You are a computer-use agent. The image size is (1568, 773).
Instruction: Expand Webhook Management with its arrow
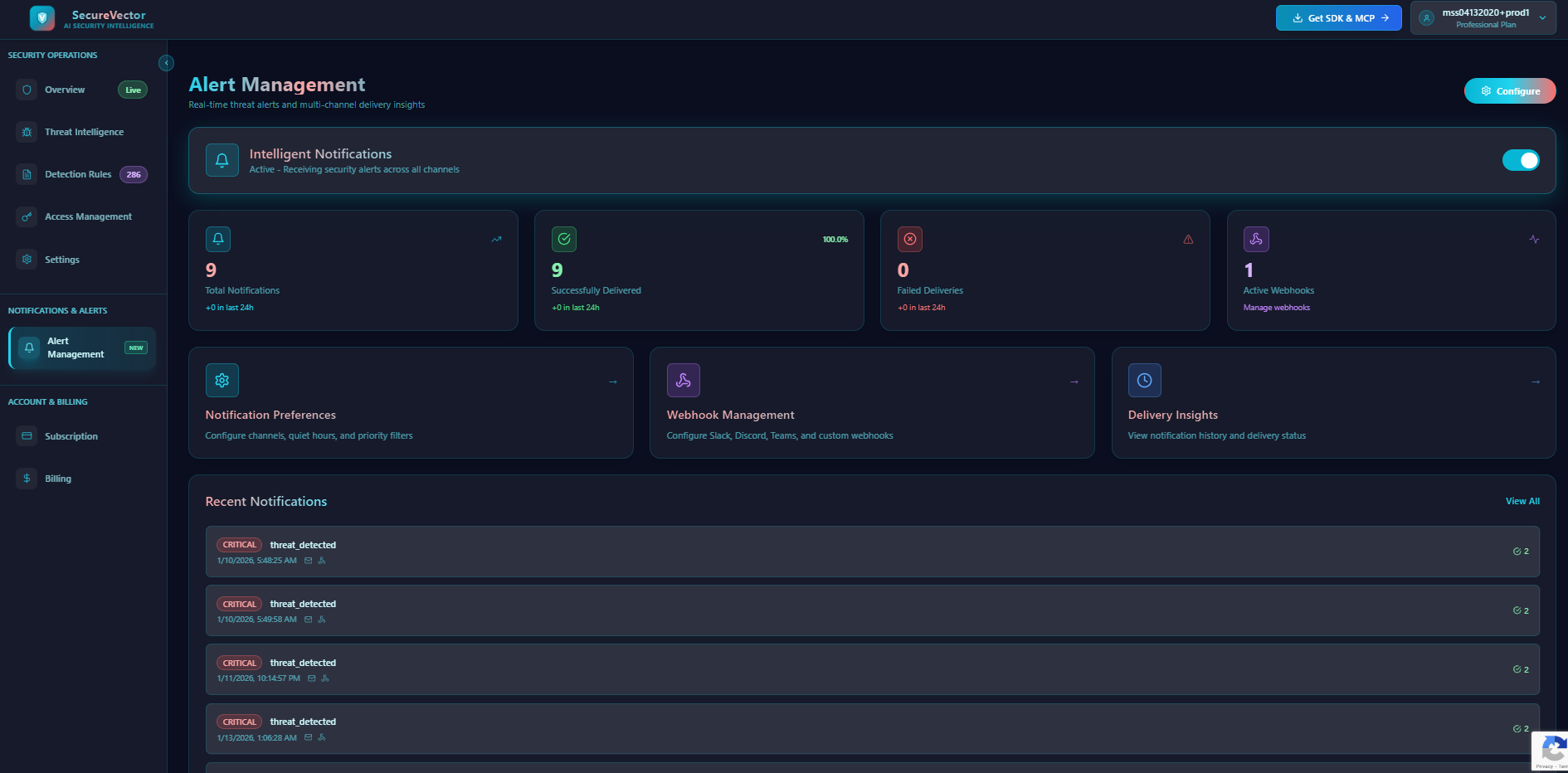(x=1074, y=381)
